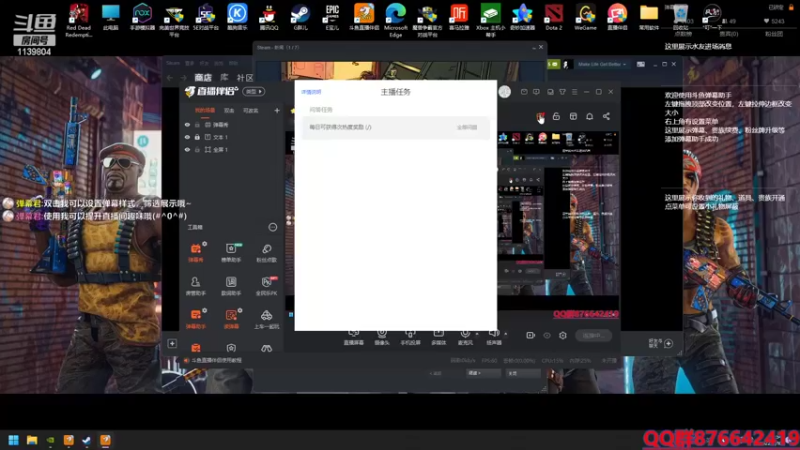The image size is (800, 450).
Task: Select the 全屏 1 source row
Action: pyautogui.click(x=232, y=149)
